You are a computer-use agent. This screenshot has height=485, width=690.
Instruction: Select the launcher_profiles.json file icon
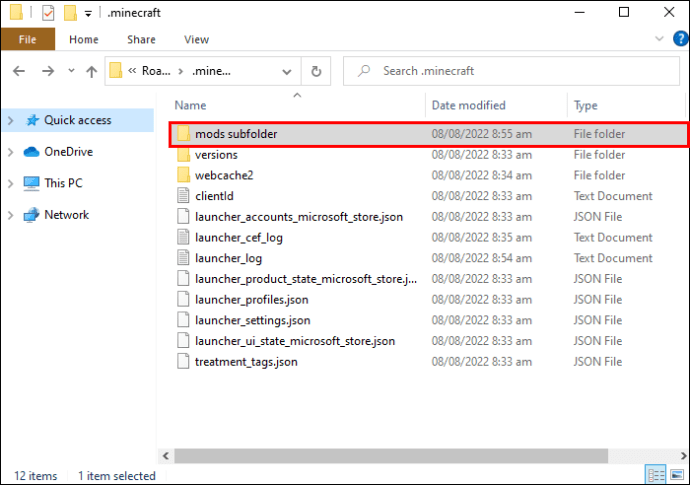coord(183,299)
